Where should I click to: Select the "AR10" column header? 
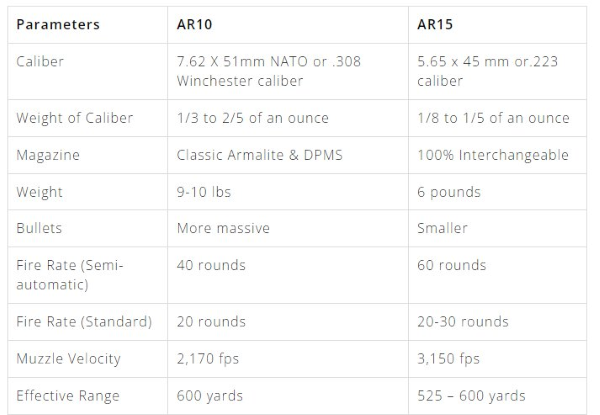196,24
